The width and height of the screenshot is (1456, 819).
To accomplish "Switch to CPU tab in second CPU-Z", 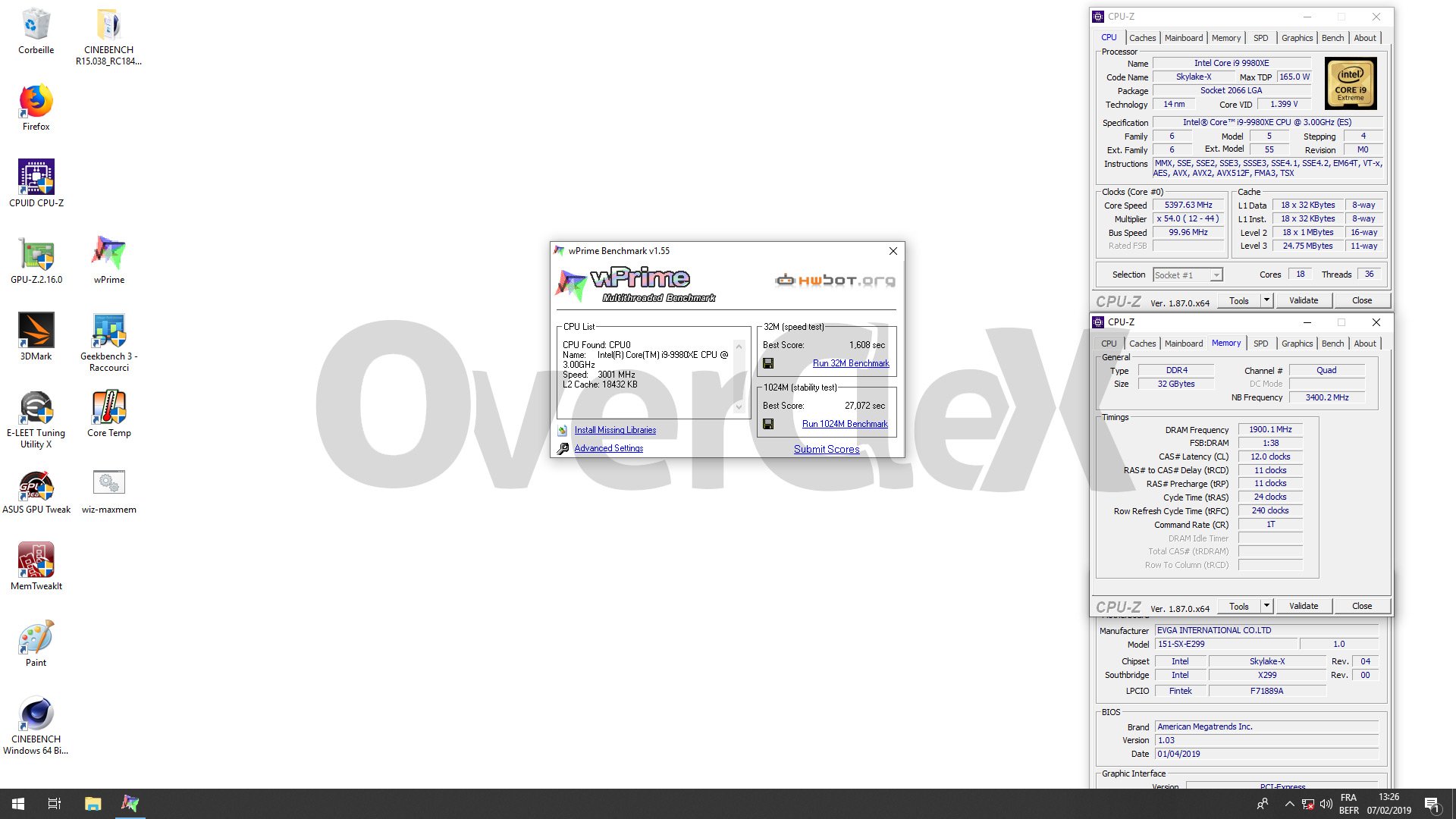I will pyautogui.click(x=1109, y=344).
